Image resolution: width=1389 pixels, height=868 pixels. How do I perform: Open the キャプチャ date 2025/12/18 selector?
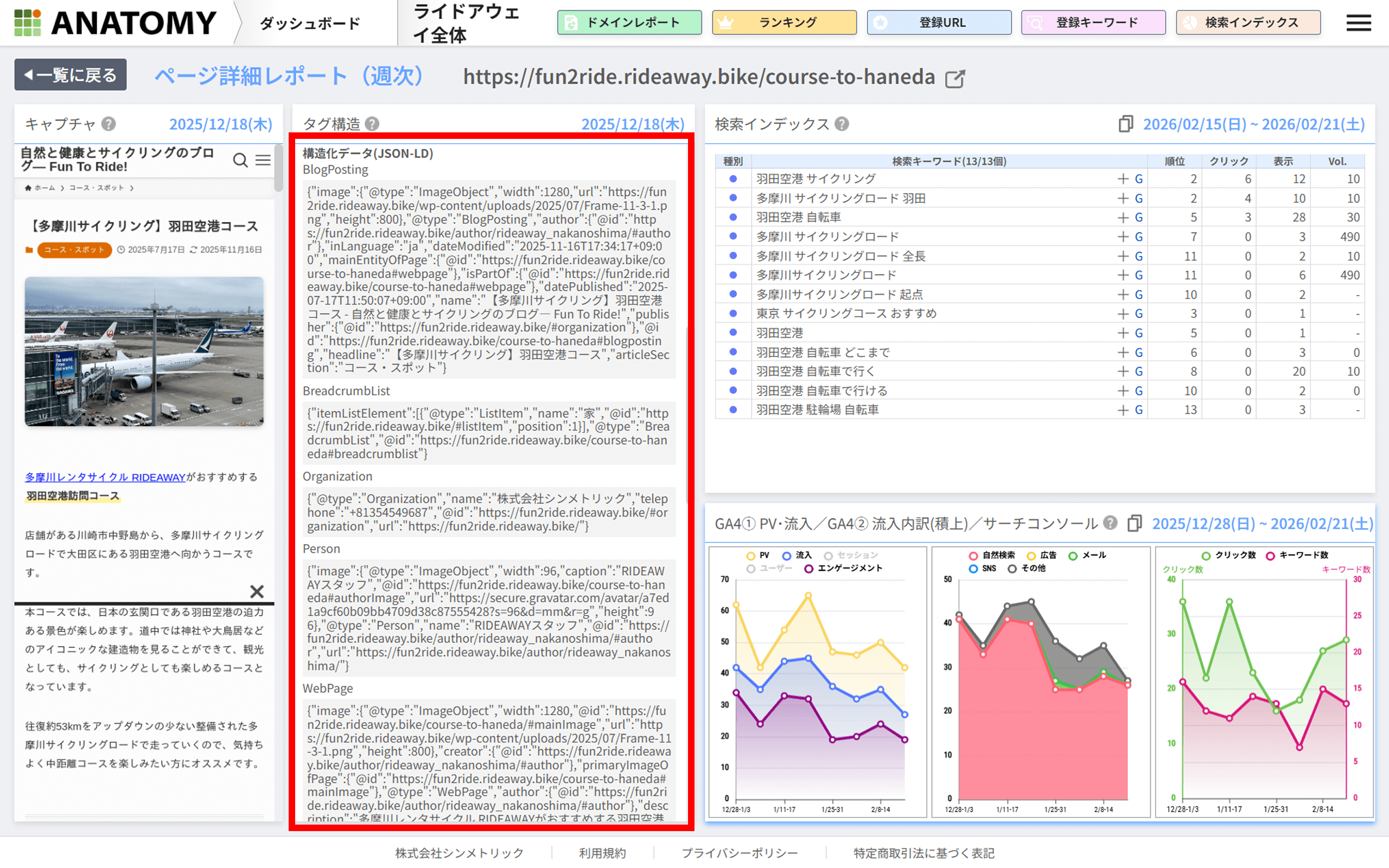pos(220,125)
